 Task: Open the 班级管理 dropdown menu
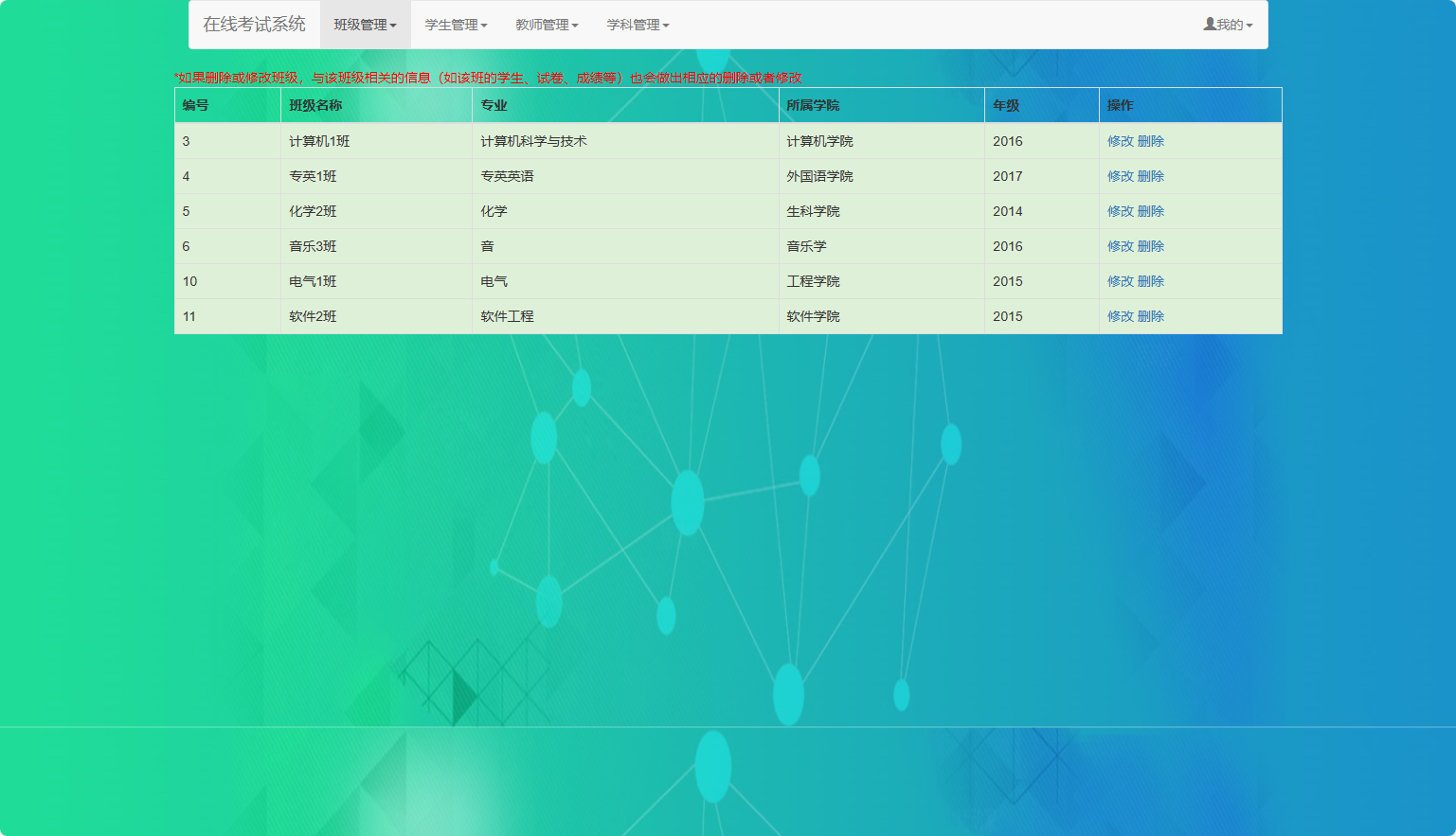click(365, 24)
